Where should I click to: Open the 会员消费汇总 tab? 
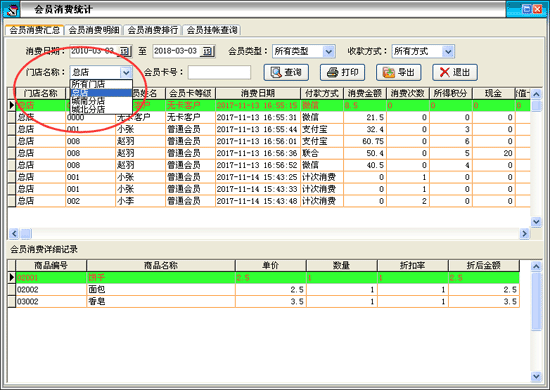34,30
